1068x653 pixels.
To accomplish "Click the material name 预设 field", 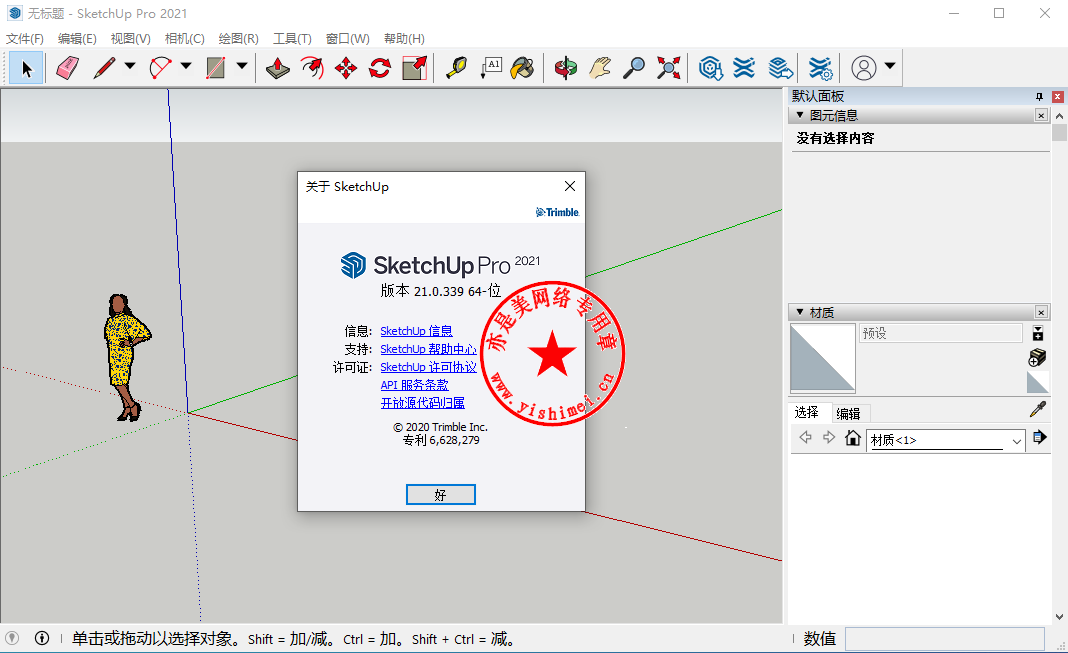I will [941, 333].
